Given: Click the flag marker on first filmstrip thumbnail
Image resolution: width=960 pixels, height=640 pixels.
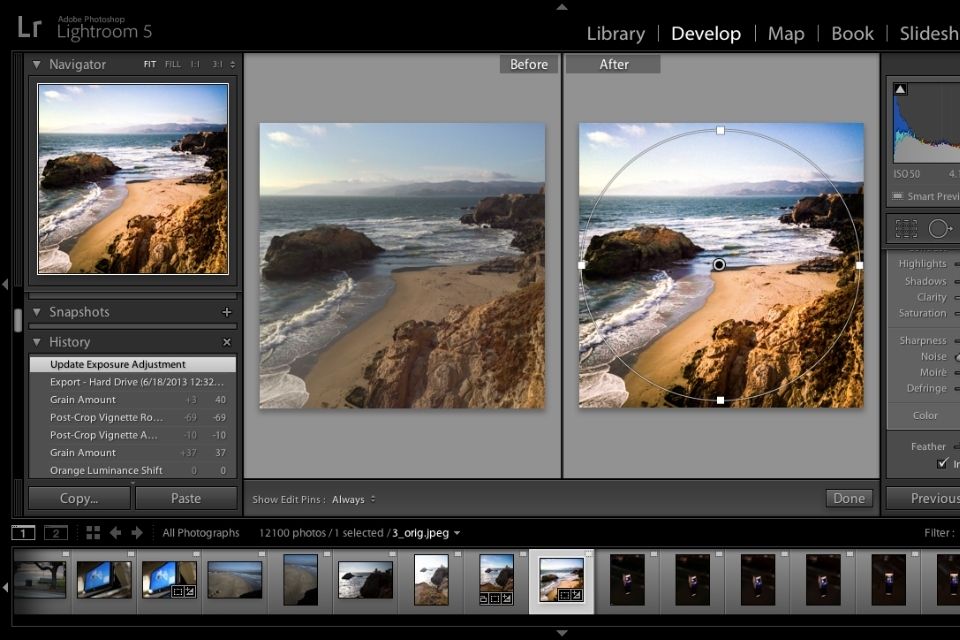Looking at the screenshot, I should (x=66, y=554).
